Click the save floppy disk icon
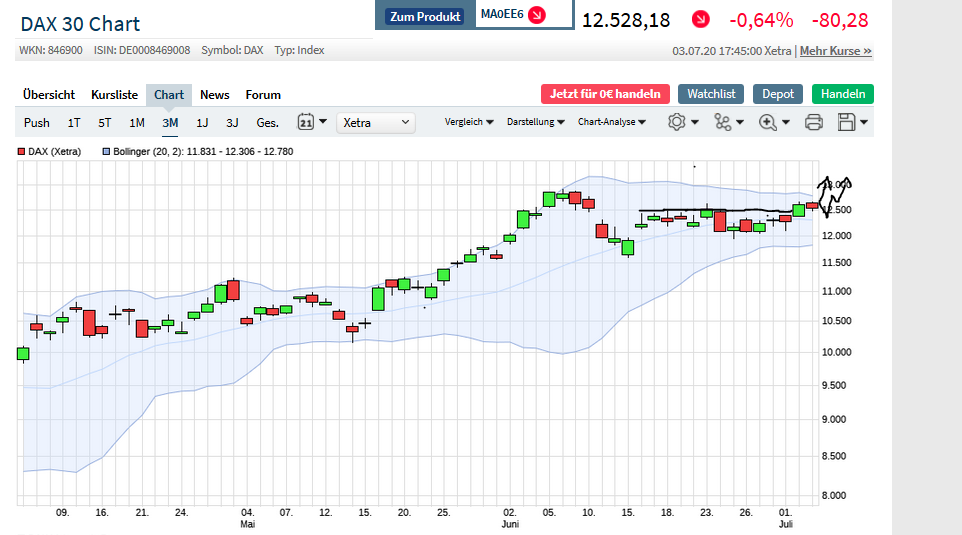Viewport: 962px width, 535px height. click(x=846, y=122)
